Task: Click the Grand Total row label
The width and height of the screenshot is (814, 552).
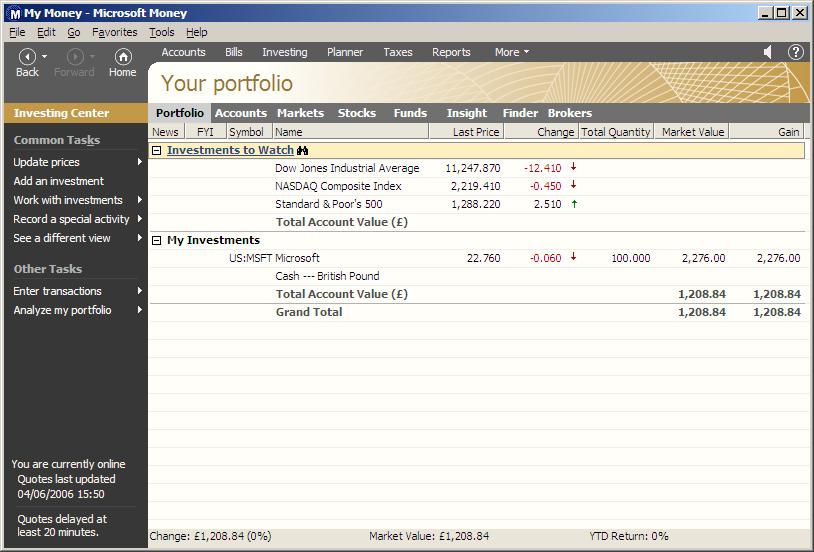Action: [x=309, y=312]
